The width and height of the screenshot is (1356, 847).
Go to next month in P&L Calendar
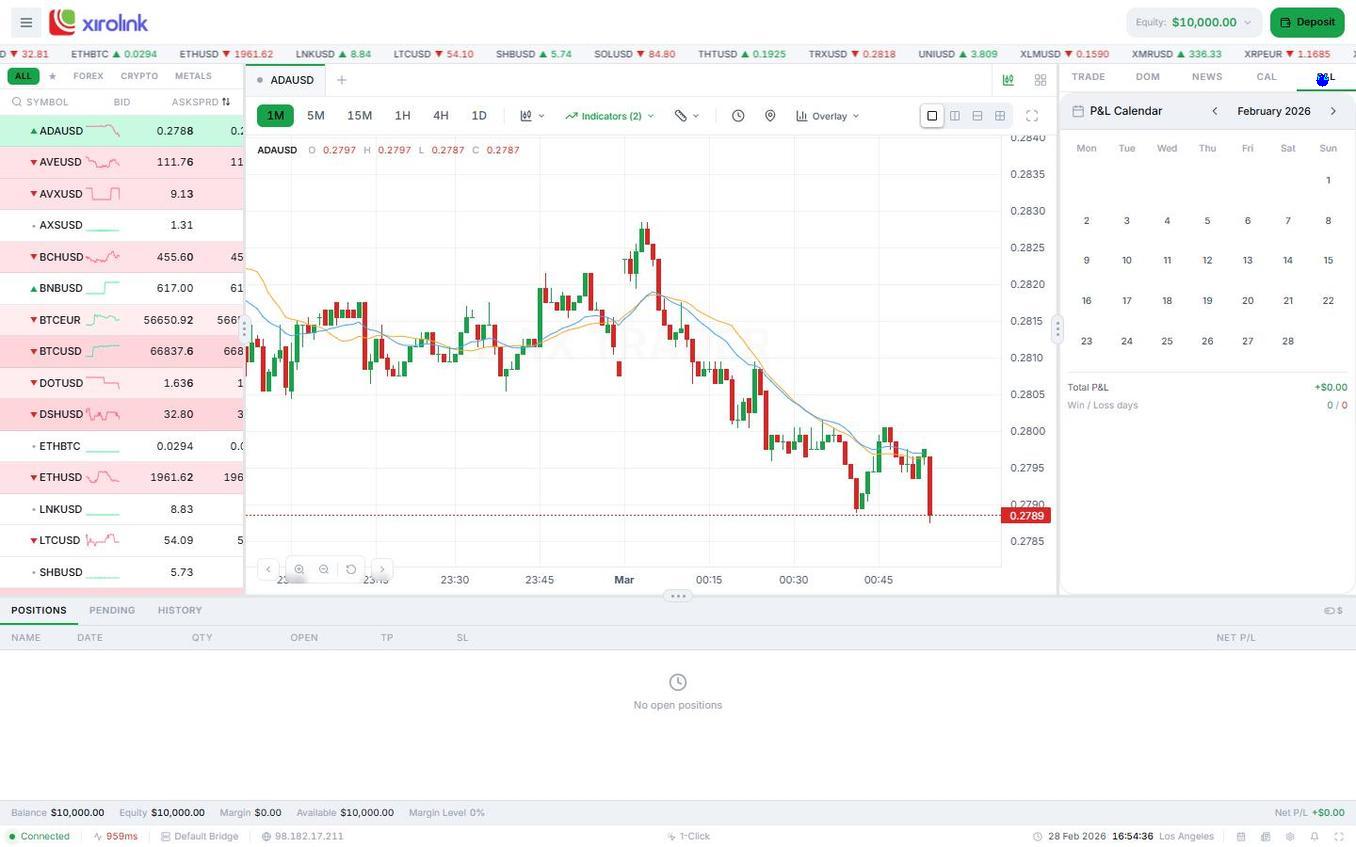click(x=1333, y=111)
